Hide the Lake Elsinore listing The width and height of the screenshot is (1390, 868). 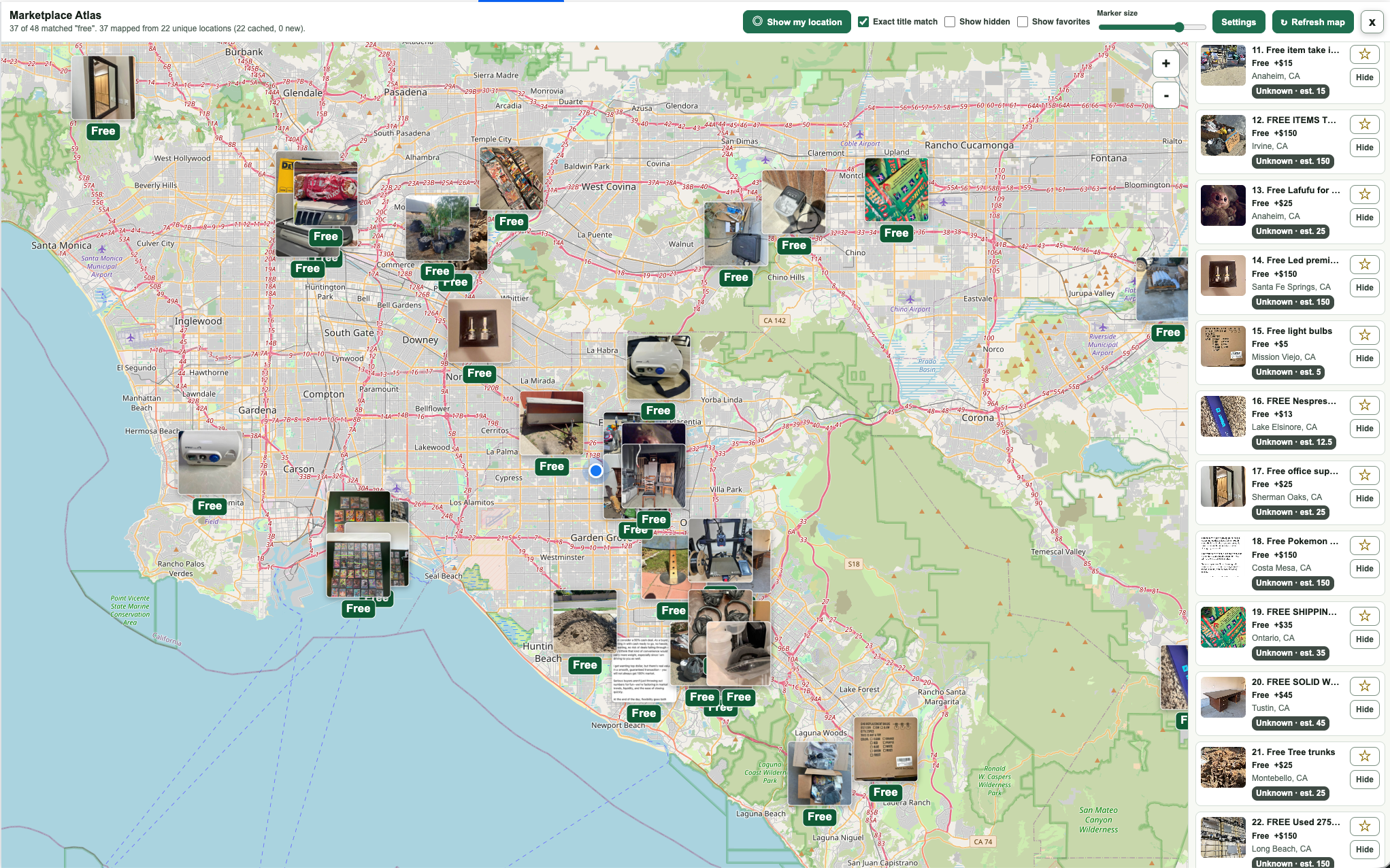tap(1364, 429)
